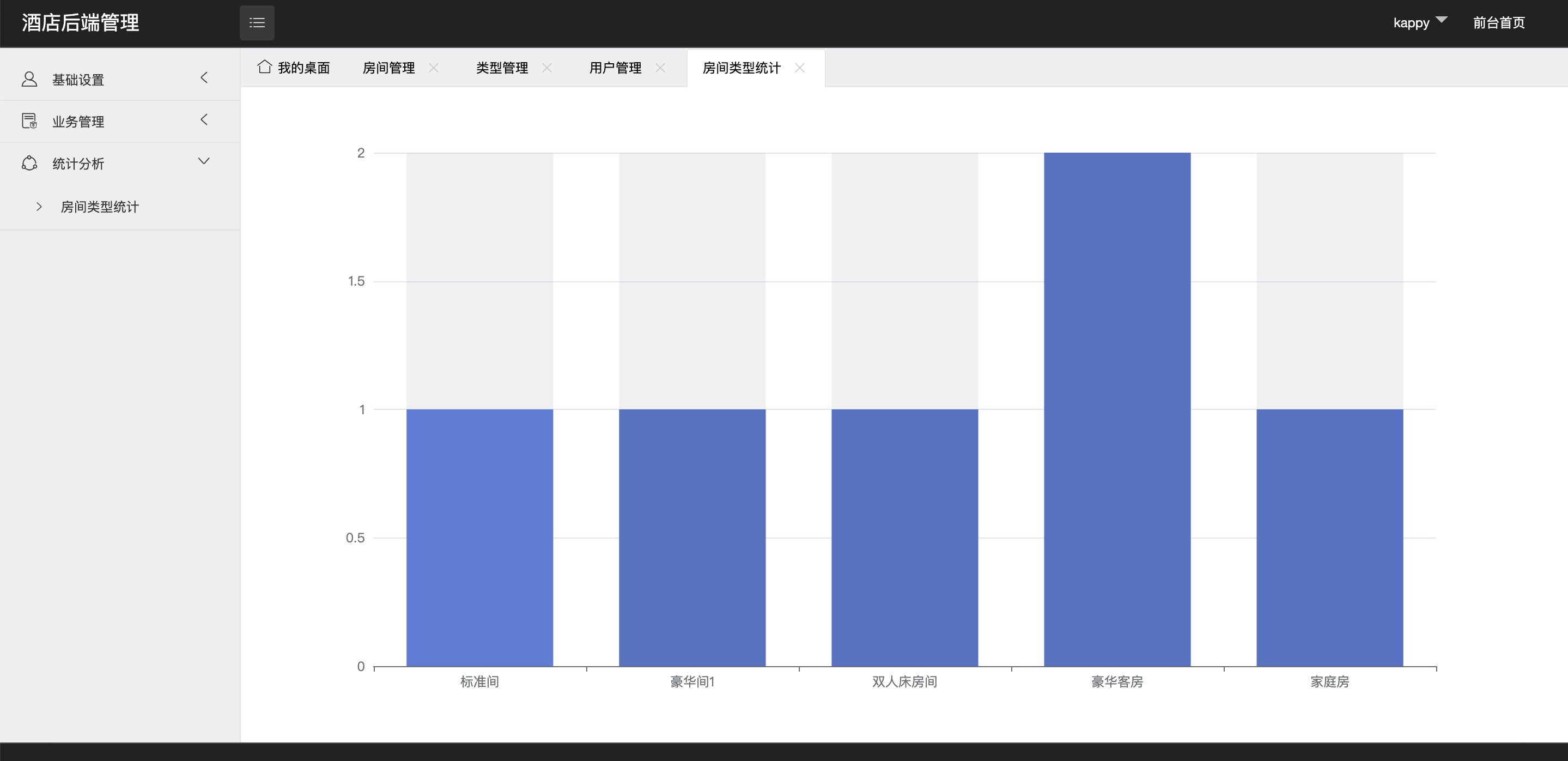Click the user icon beside 基础设置
The height and width of the screenshot is (761, 1568).
click(29, 79)
